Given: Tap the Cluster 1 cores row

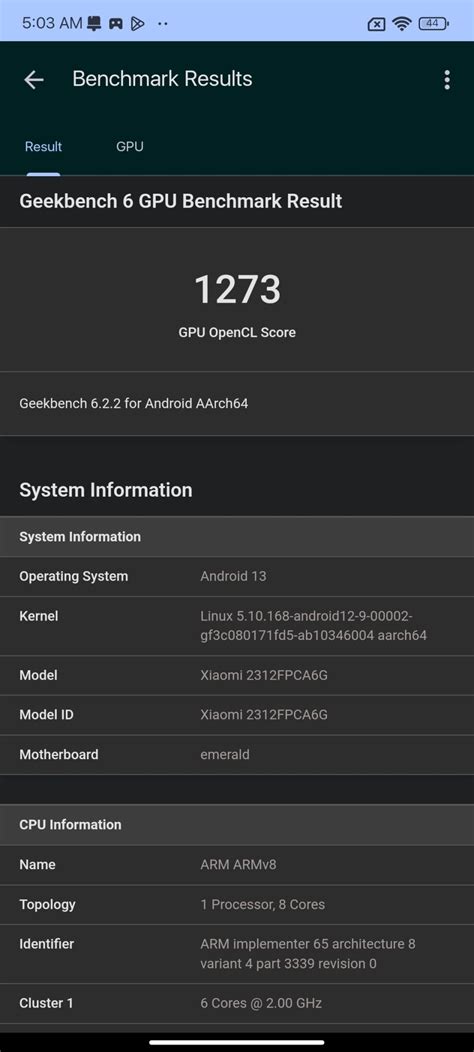Looking at the screenshot, I should 237,1003.
